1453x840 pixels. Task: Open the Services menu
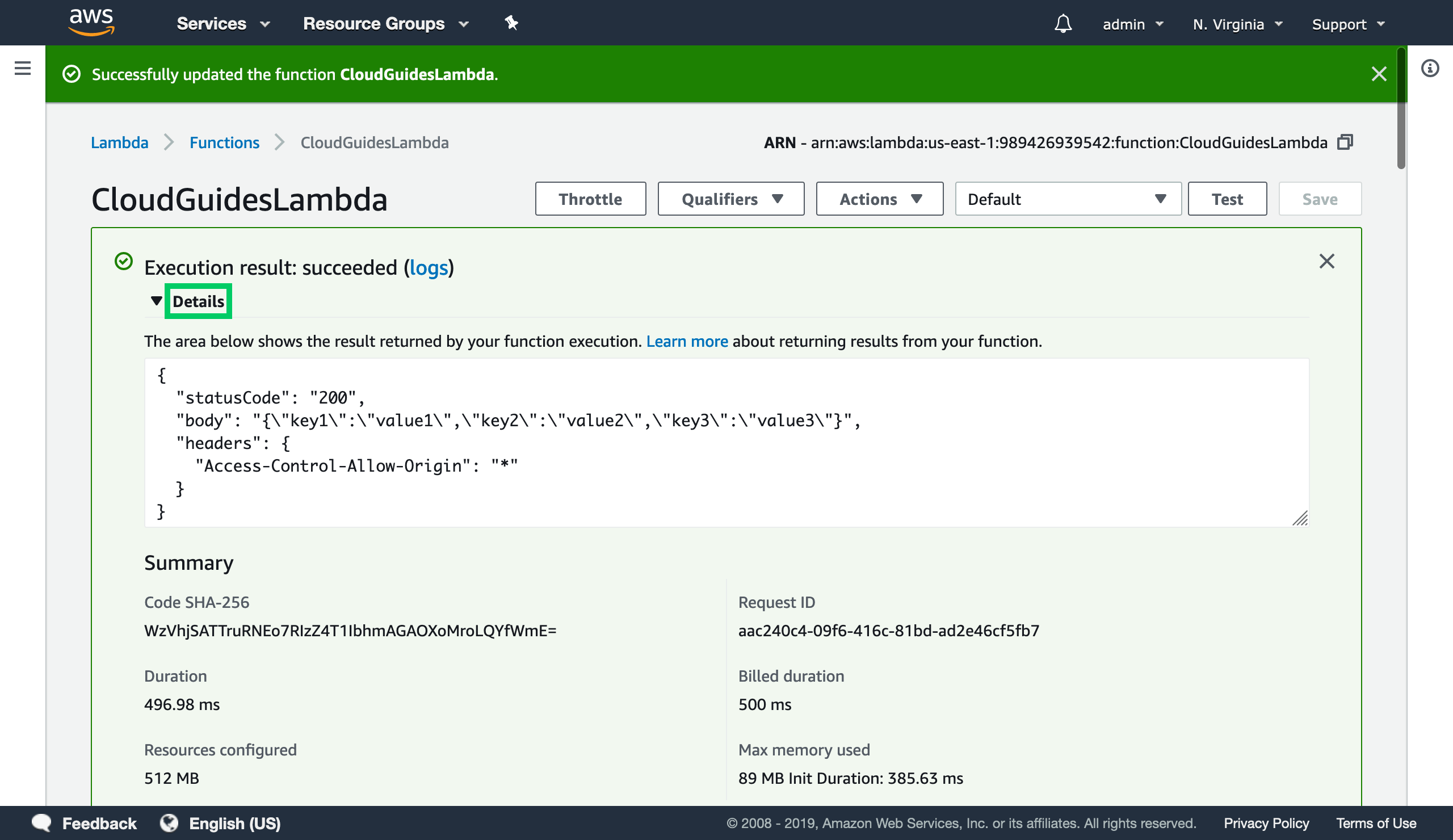click(x=223, y=24)
